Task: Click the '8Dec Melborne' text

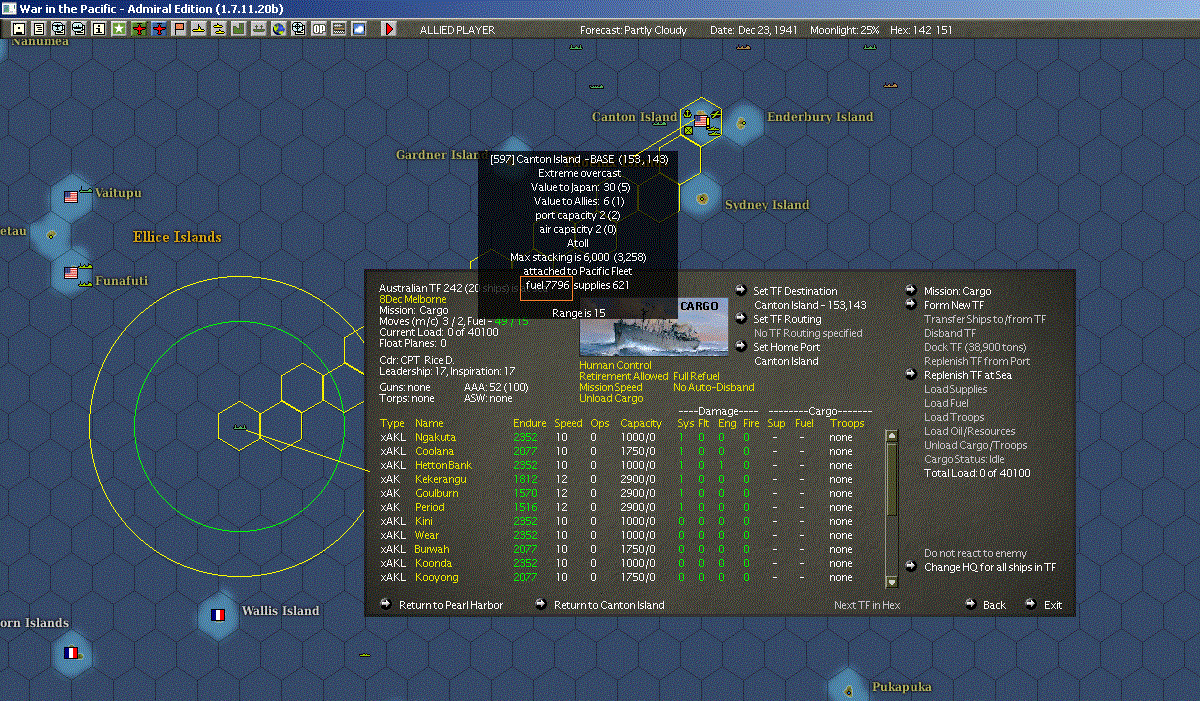Action: pyautogui.click(x=413, y=300)
